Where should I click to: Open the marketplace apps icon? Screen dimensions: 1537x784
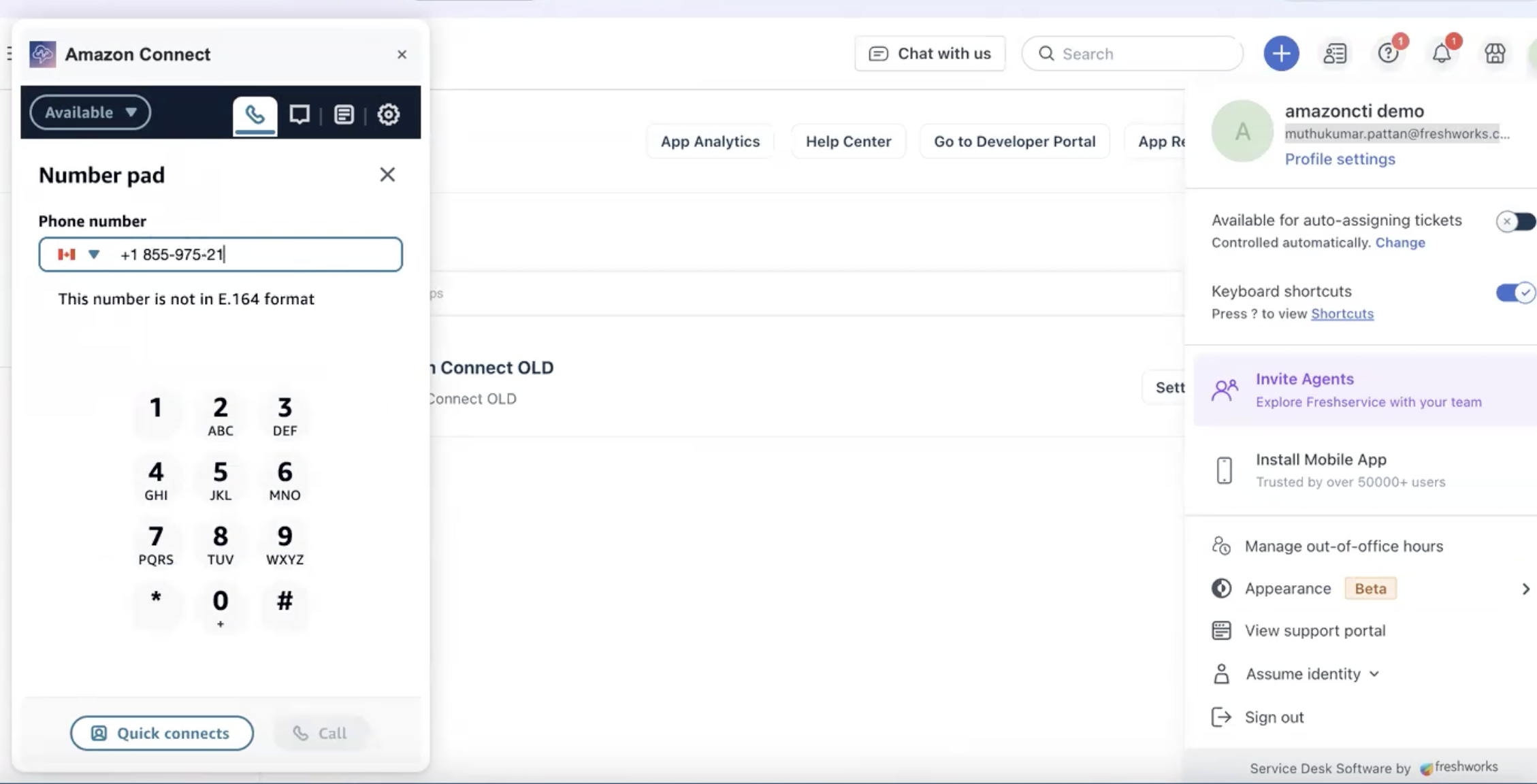coord(1495,54)
